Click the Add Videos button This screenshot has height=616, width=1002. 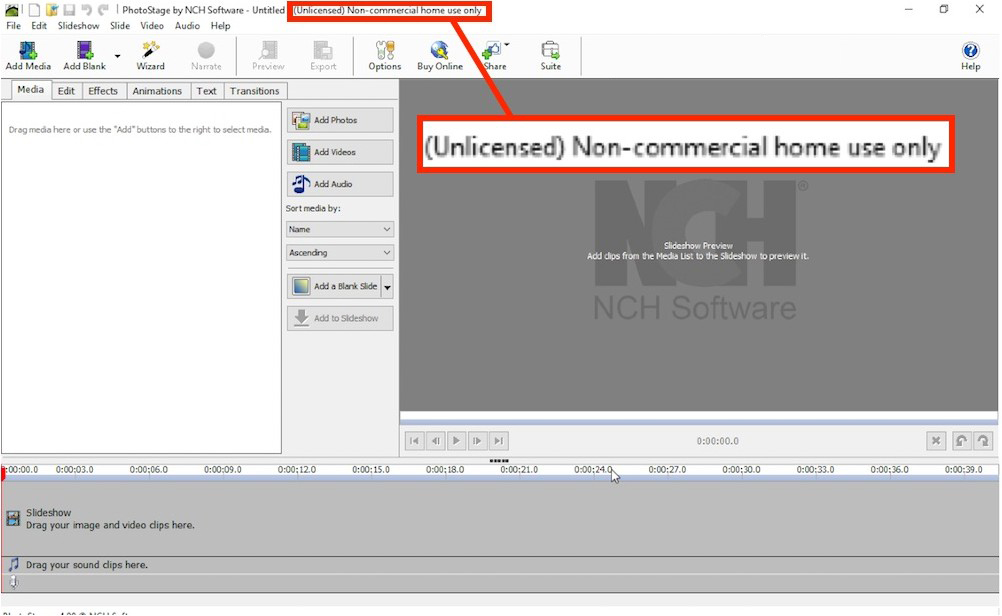pos(340,152)
